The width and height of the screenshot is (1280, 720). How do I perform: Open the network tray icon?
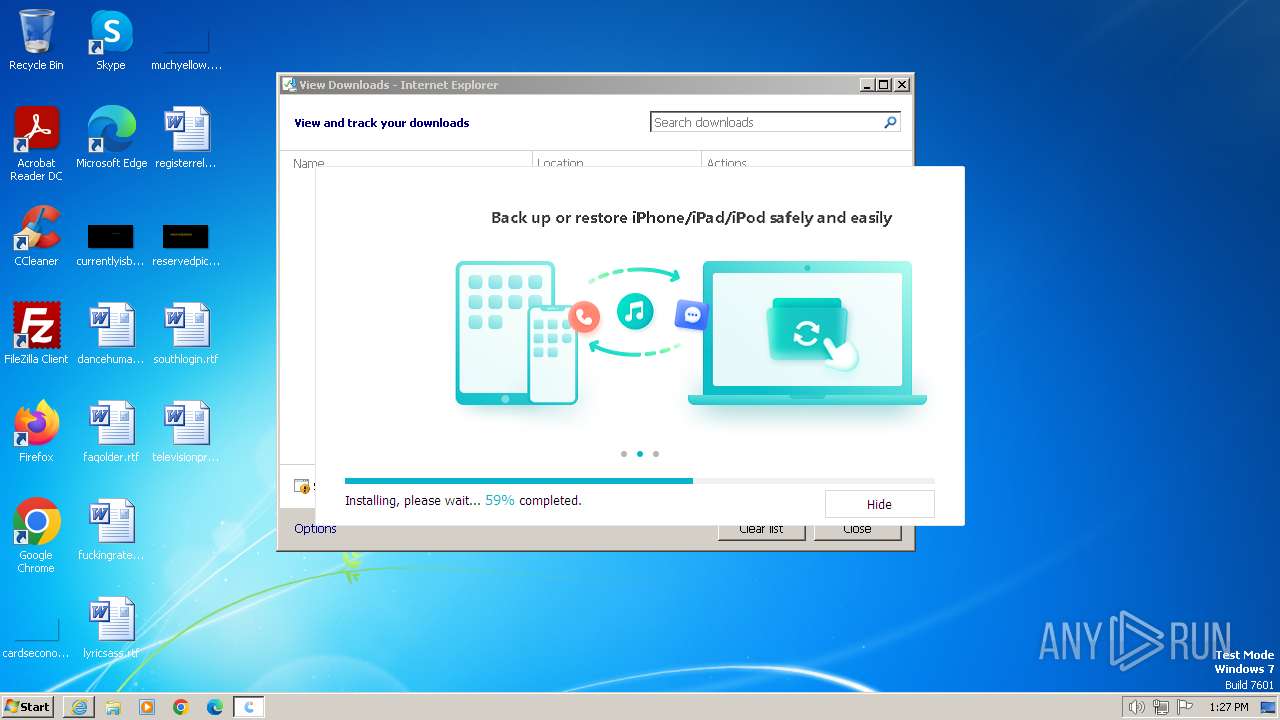click(1161, 707)
